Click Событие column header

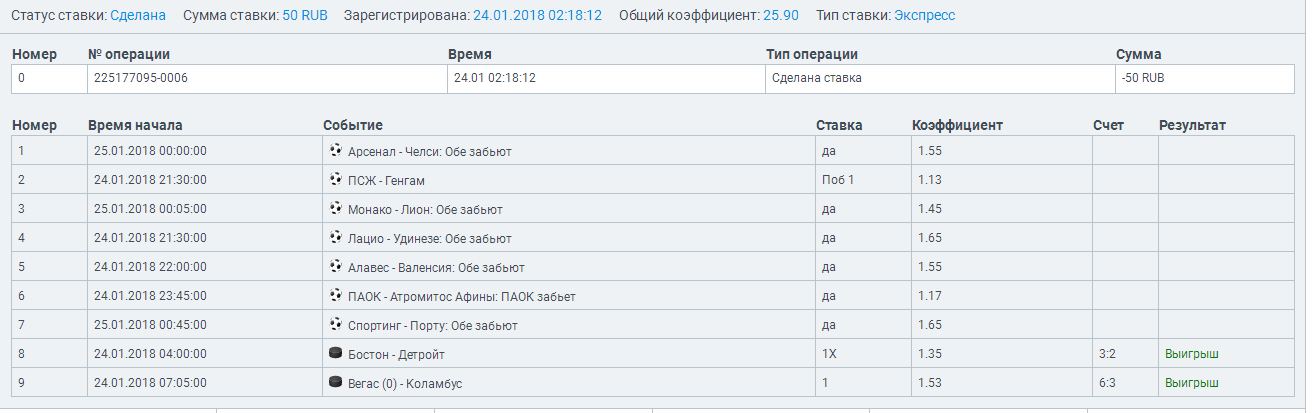[353, 125]
